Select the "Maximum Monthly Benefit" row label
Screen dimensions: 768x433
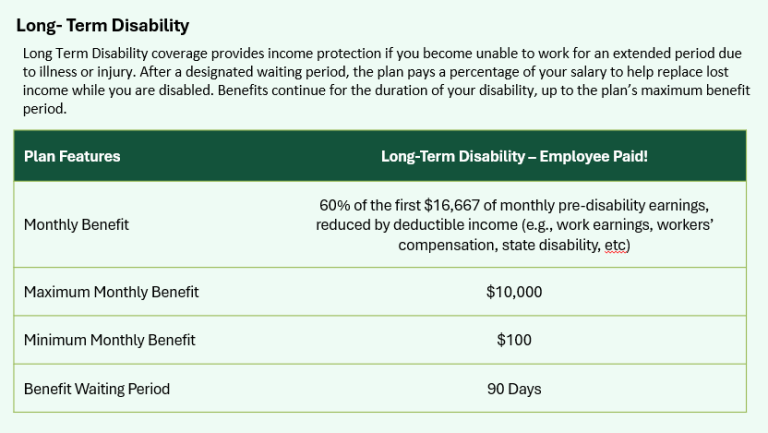coord(111,292)
